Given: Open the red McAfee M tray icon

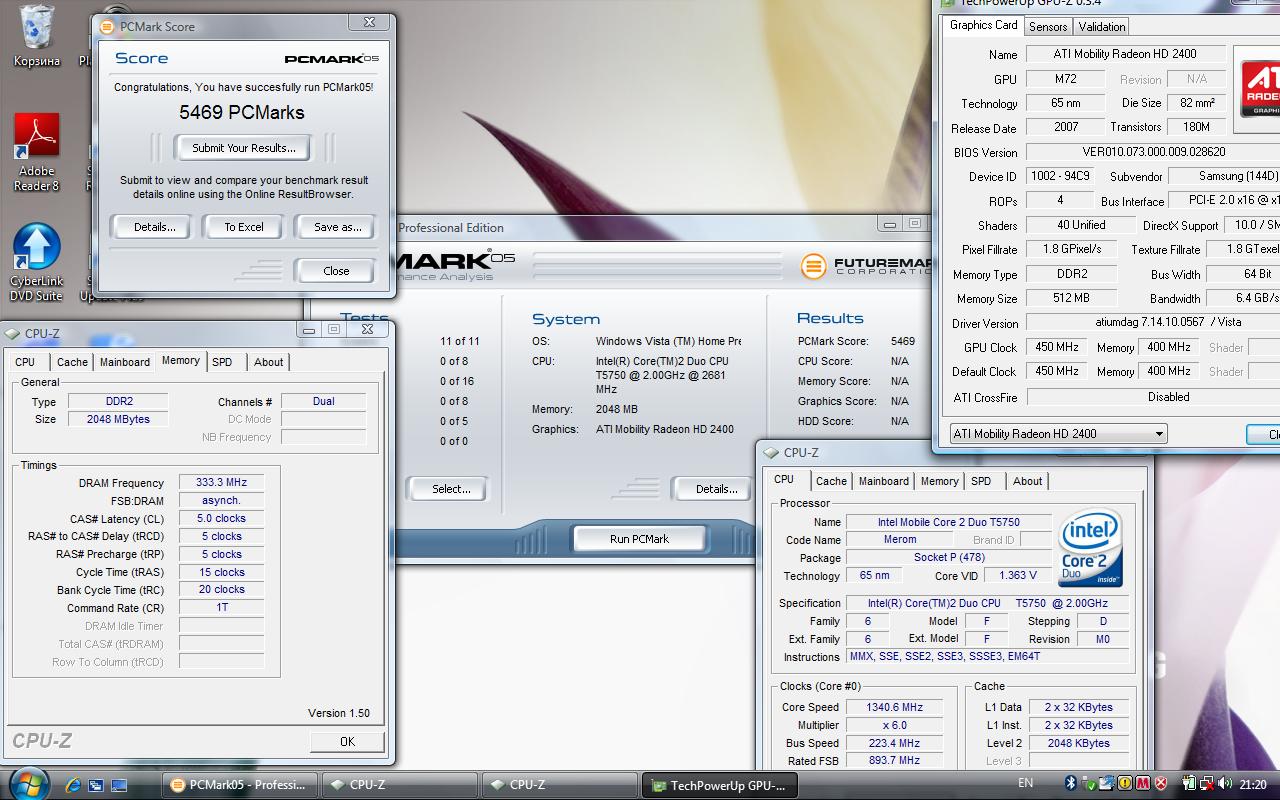Looking at the screenshot, I should point(1143,784).
